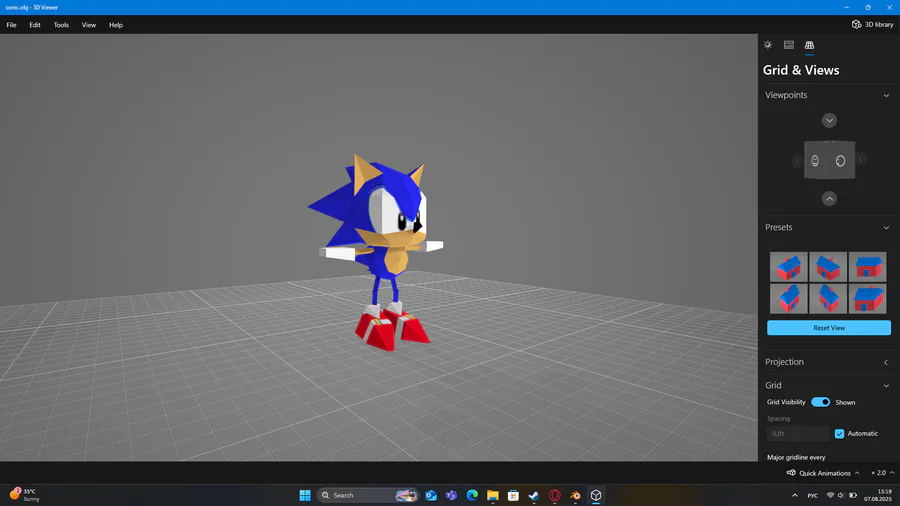The width and height of the screenshot is (900, 506).
Task: Expand the Quick Animations menu
Action: [x=823, y=473]
